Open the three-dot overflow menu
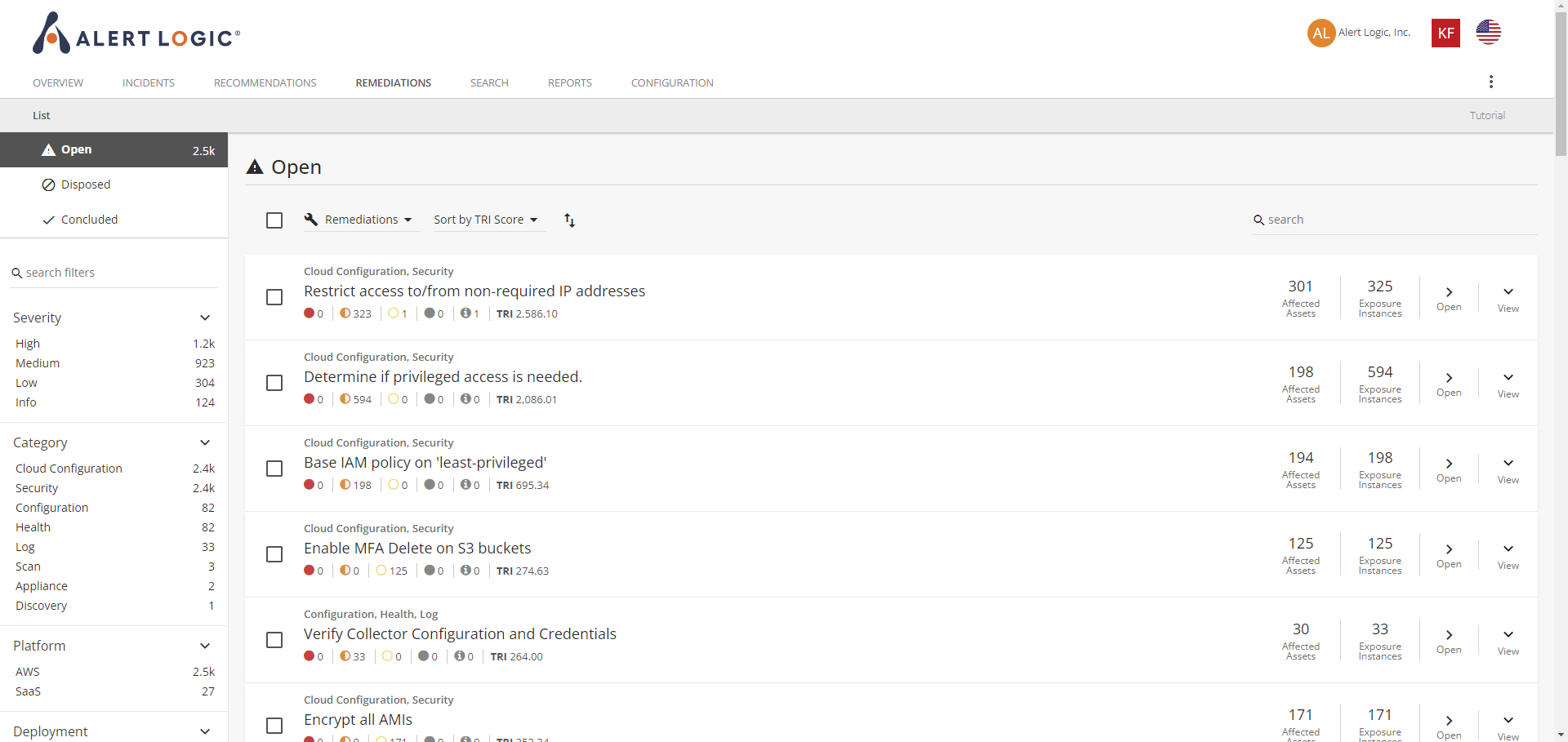 pos(1490,82)
